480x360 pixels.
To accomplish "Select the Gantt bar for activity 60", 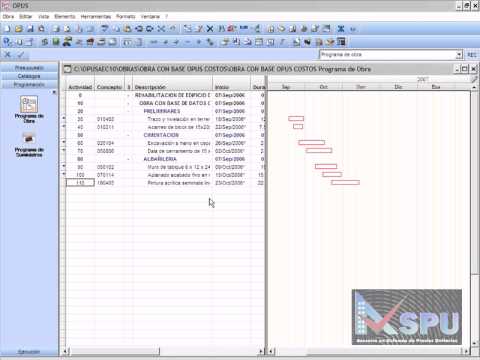I will tap(312, 142).
